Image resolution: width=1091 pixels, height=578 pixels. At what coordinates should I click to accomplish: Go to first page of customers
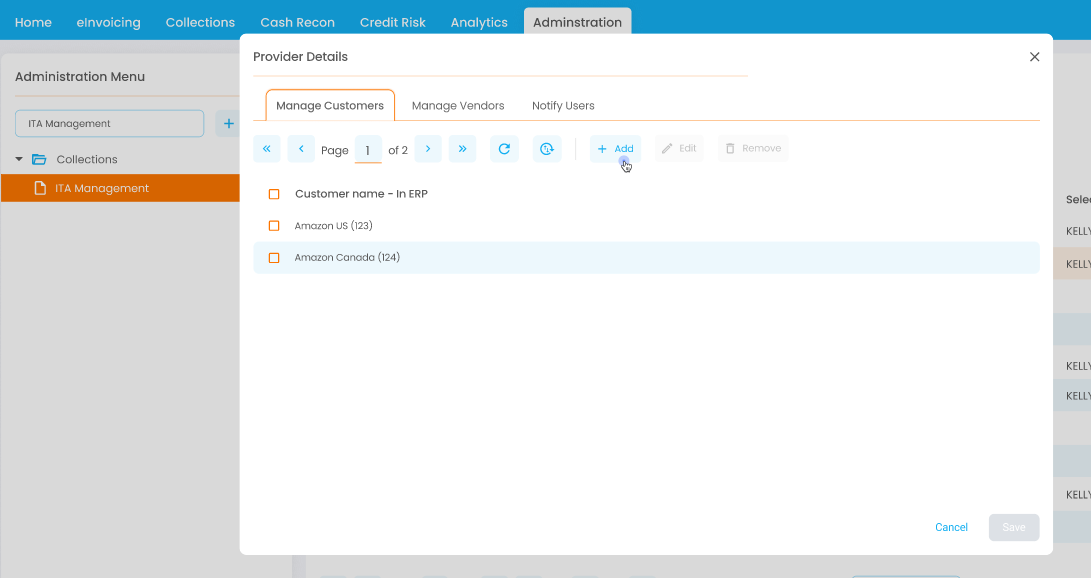(x=266, y=149)
